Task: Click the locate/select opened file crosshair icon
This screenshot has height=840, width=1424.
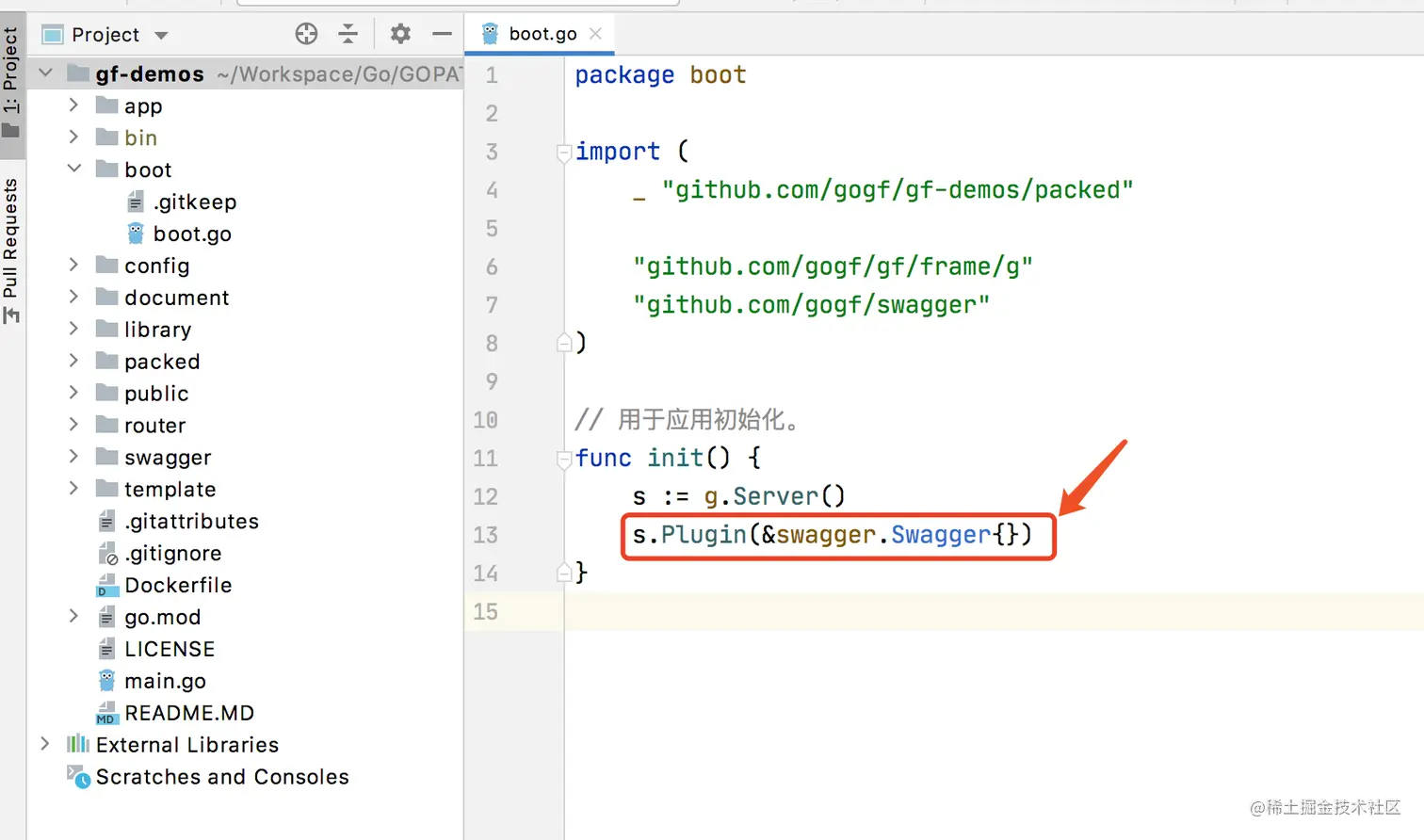Action: [x=306, y=35]
